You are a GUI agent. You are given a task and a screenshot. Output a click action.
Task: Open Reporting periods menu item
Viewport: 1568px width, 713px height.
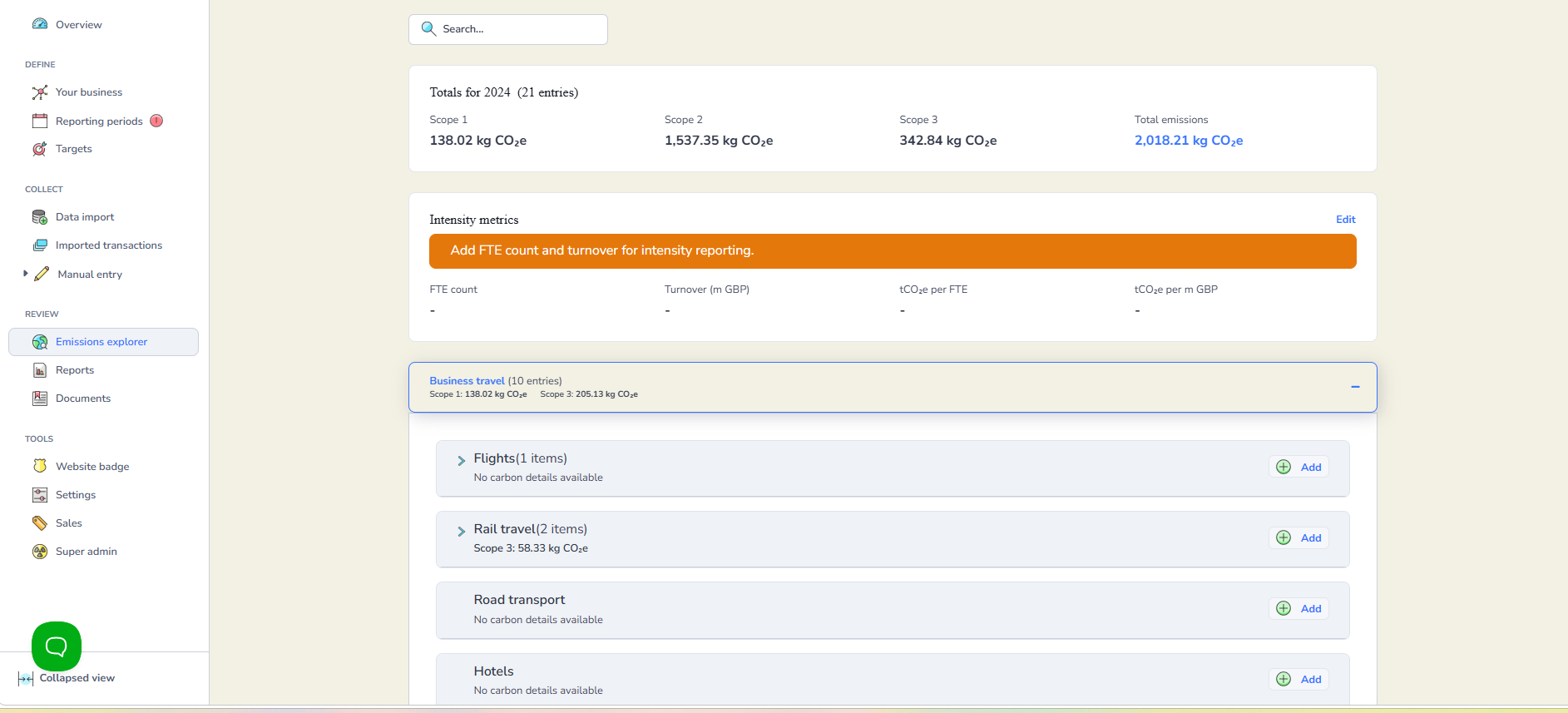click(99, 121)
